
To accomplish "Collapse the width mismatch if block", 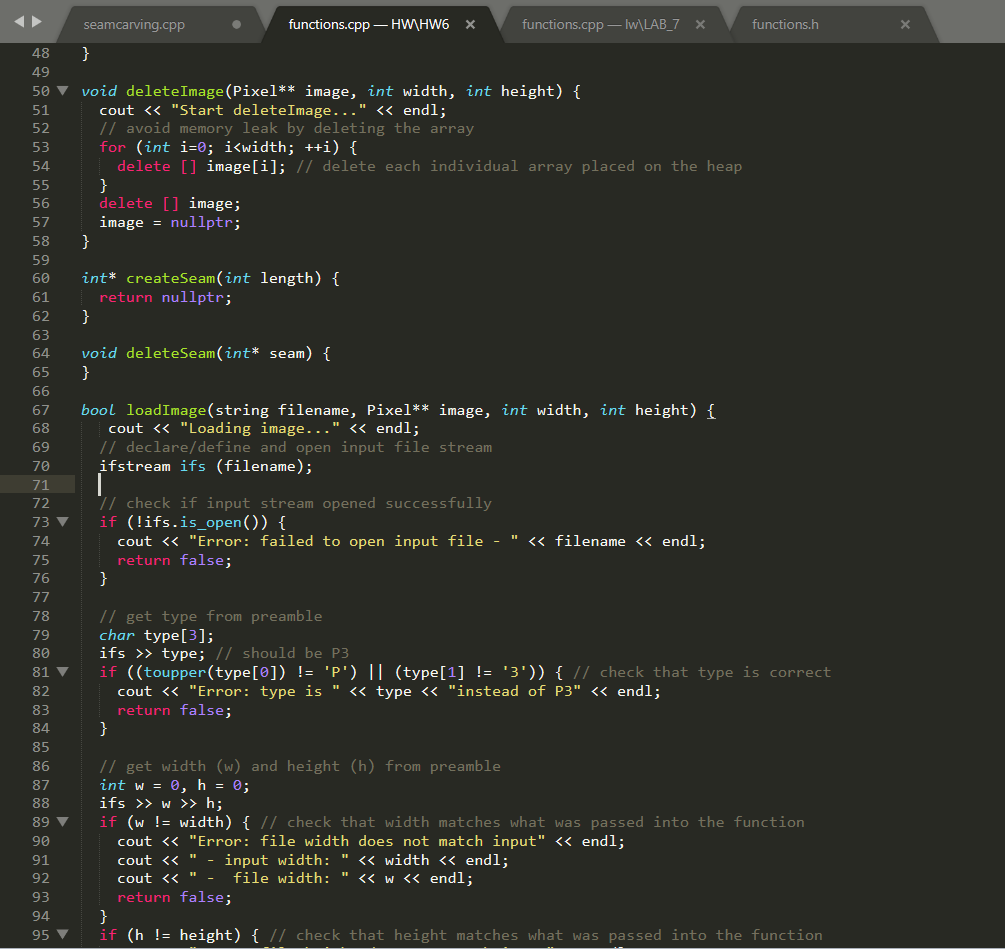I will coord(62,822).
